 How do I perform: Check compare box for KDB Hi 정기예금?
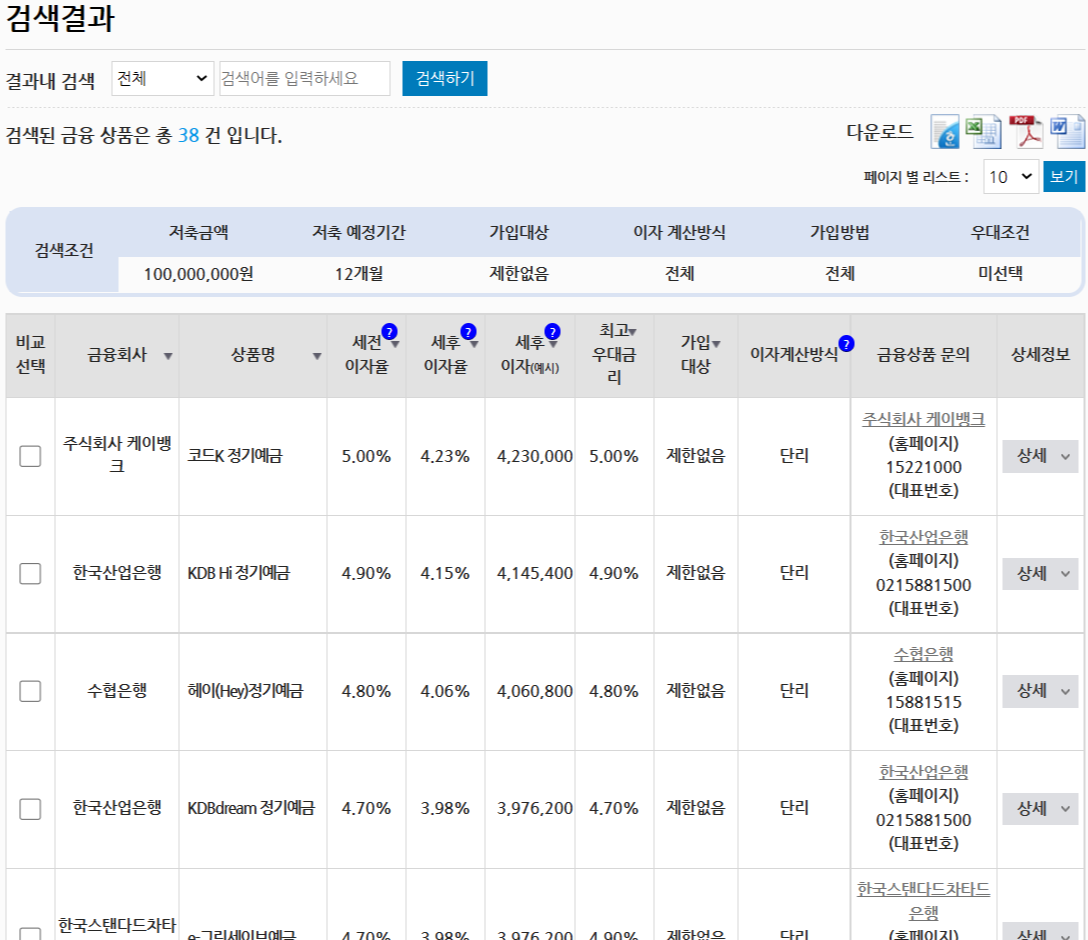coord(31,574)
